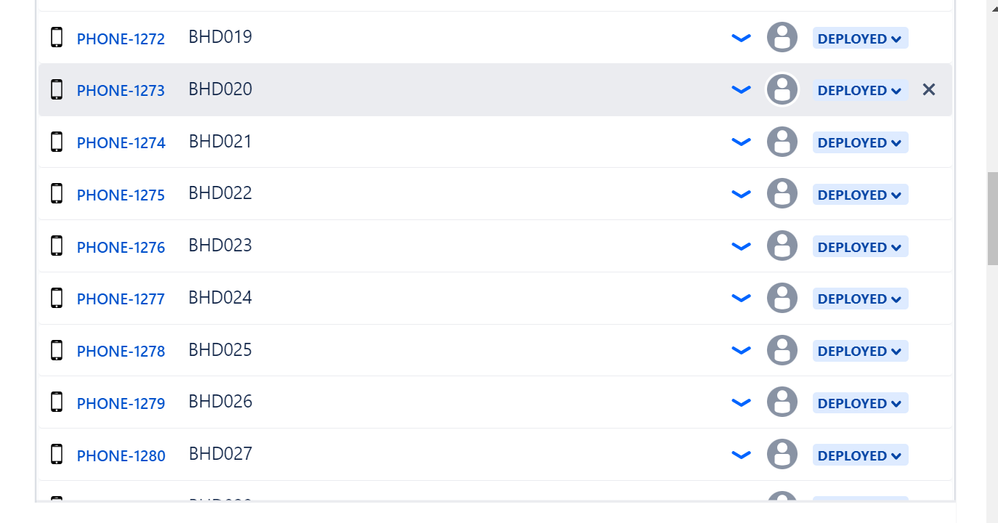Open the DEPLOYED status dropdown for BHD022
Viewport: 998px width, 523px height.
(x=860, y=195)
